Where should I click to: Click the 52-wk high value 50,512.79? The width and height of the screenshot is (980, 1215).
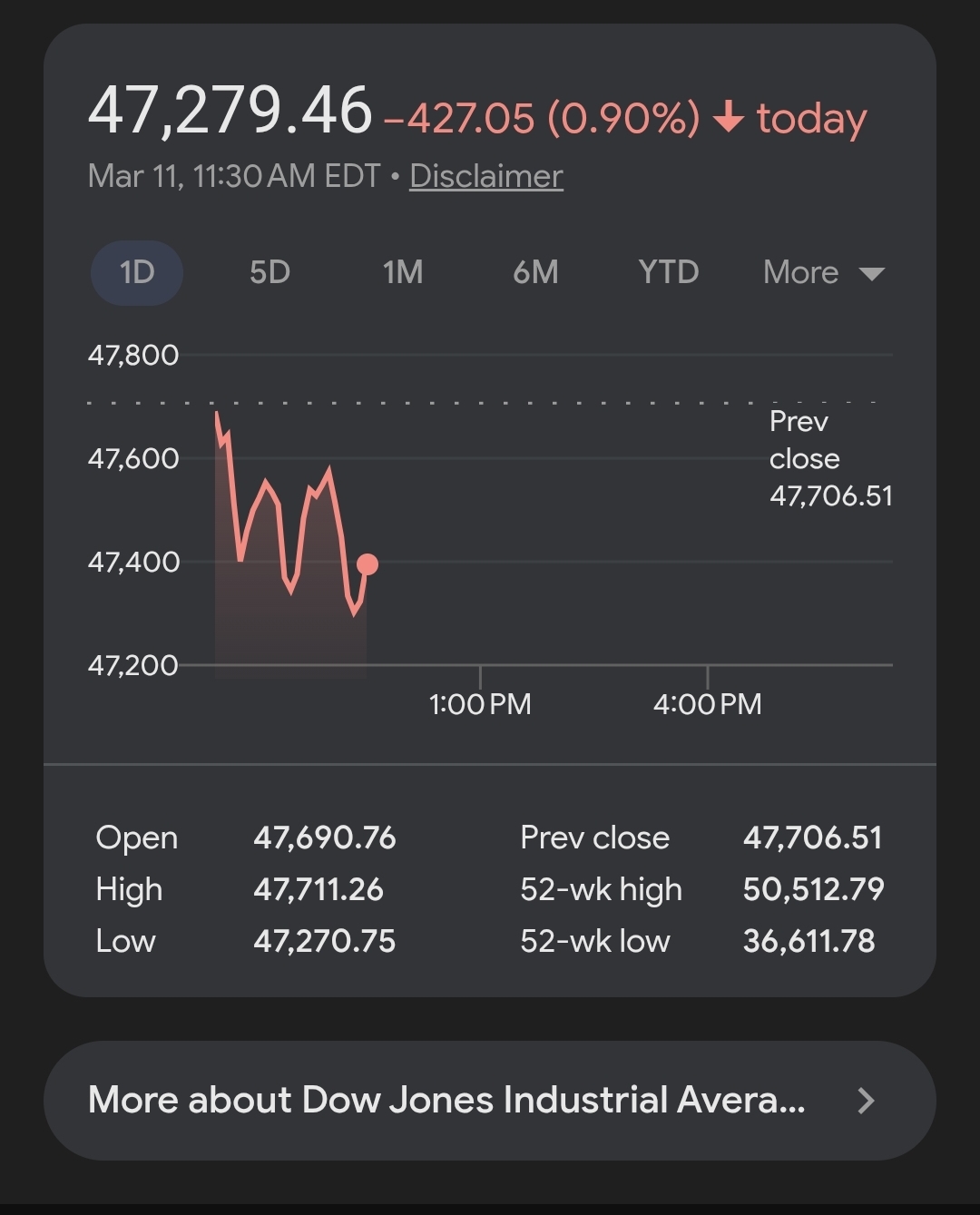click(813, 889)
